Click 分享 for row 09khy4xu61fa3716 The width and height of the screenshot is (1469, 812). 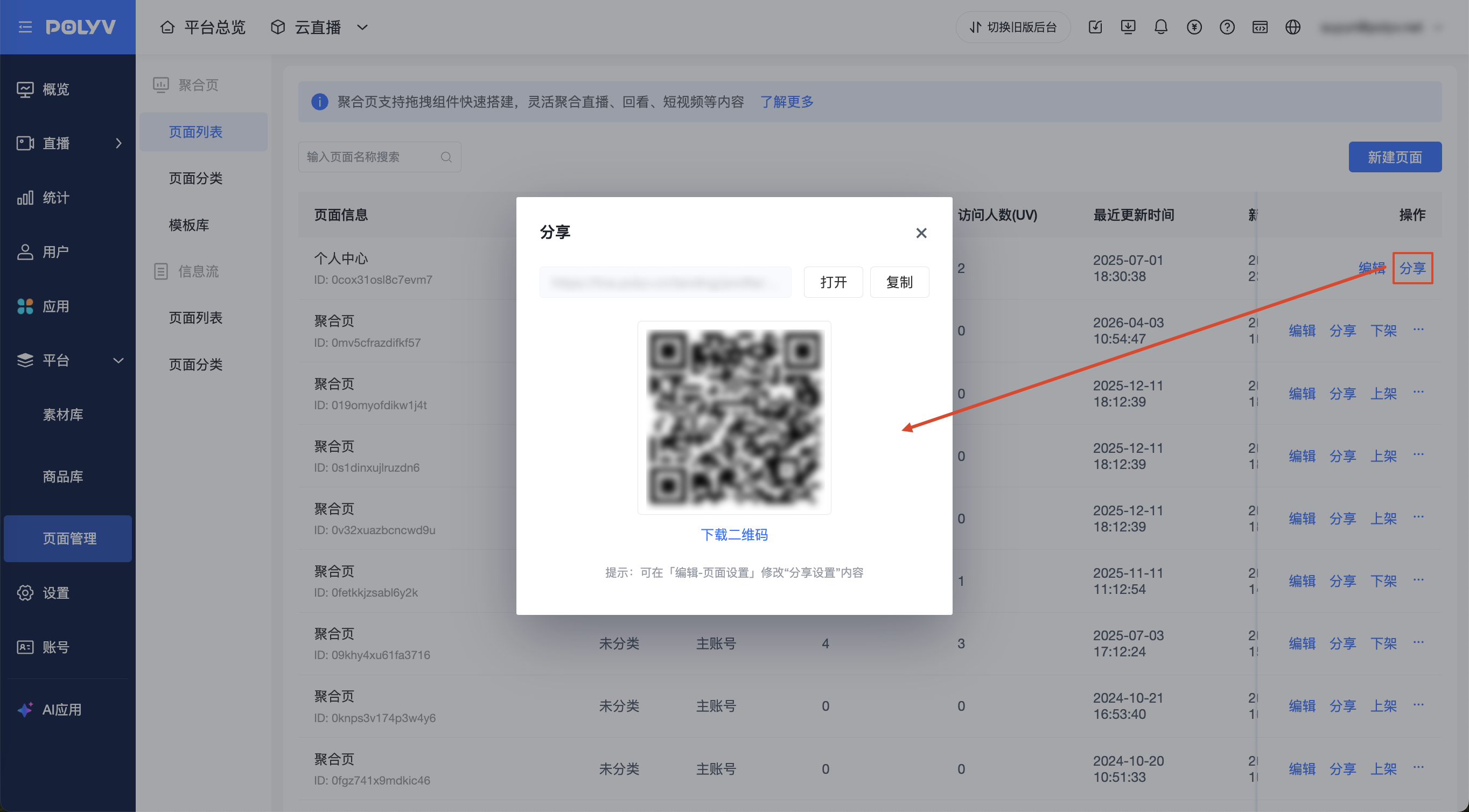point(1343,644)
